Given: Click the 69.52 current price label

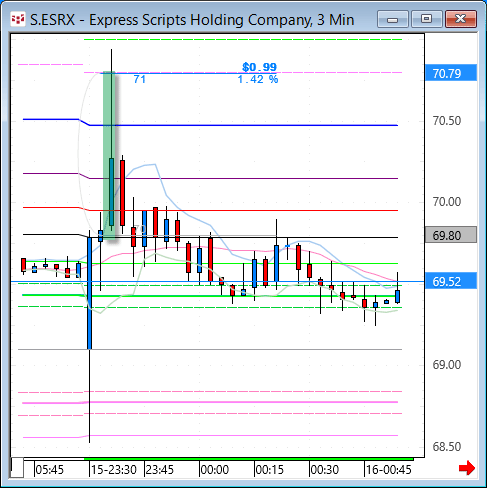Looking at the screenshot, I should [451, 281].
